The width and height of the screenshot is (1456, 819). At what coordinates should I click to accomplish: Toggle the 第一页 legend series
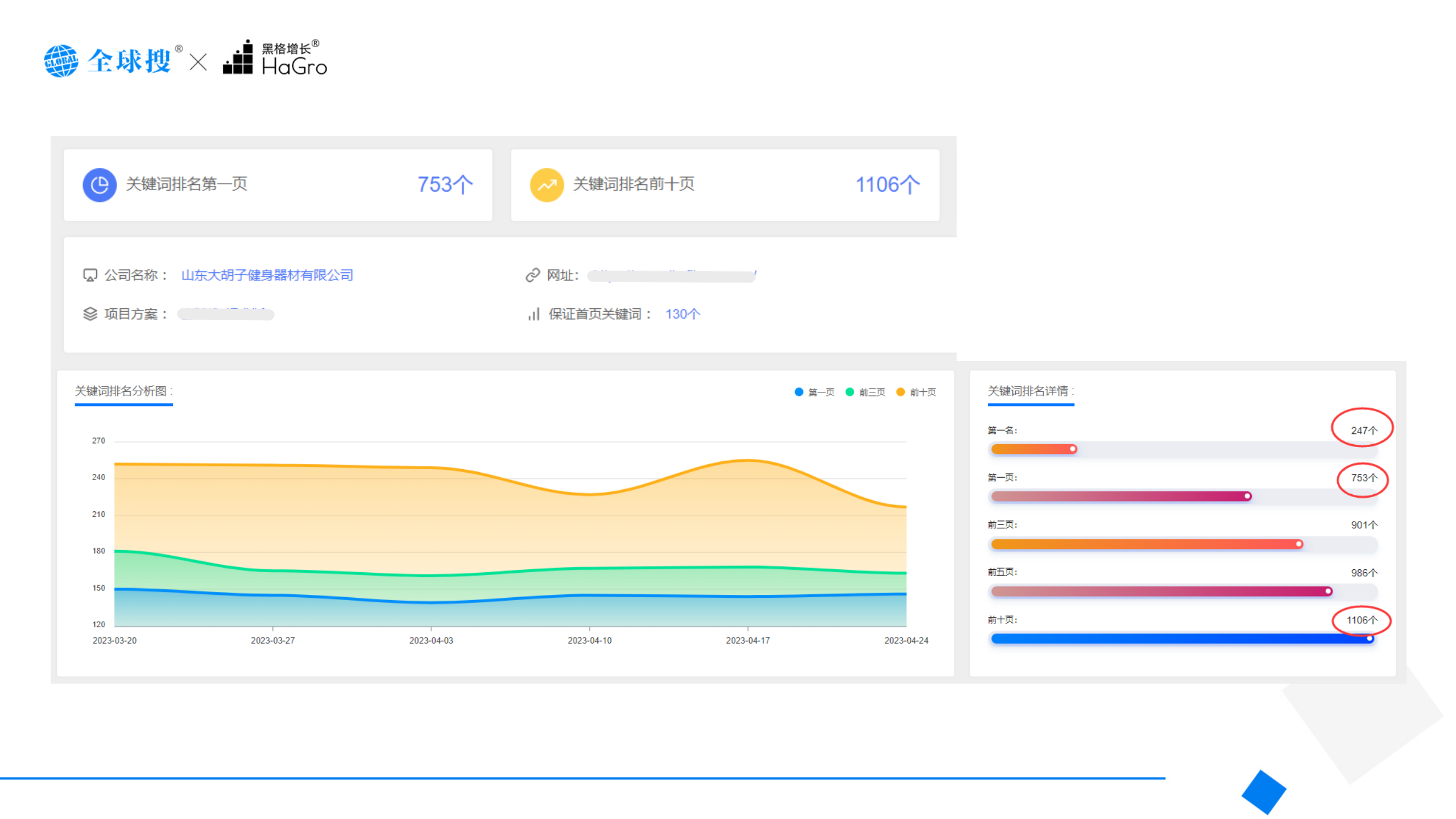[814, 392]
